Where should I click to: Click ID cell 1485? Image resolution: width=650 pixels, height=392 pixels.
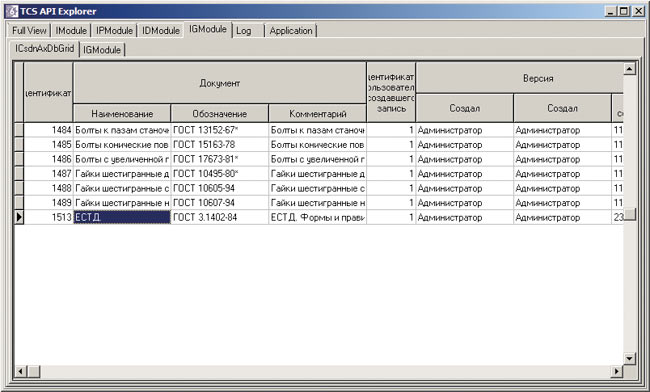49,145
